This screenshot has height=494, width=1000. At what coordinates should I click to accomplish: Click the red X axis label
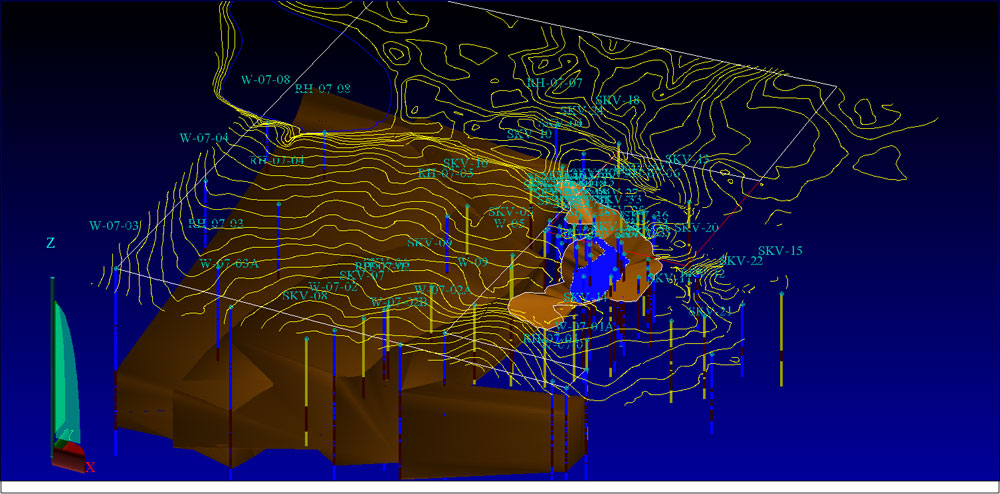point(90,467)
